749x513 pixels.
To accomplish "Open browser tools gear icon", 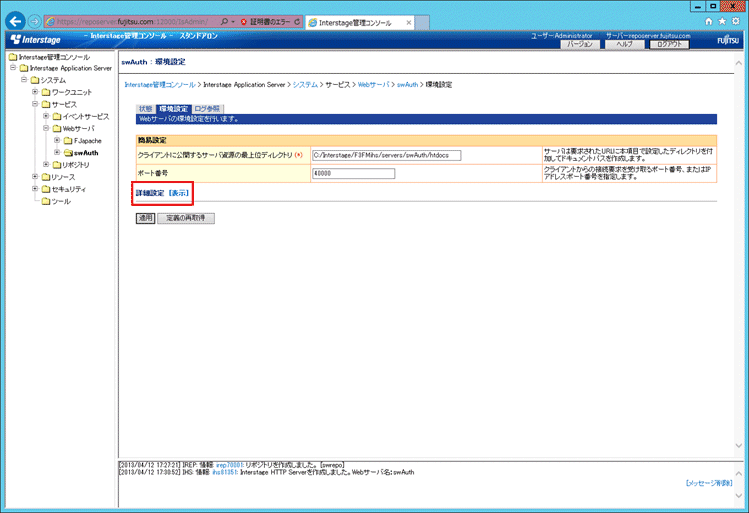I will [736, 21].
